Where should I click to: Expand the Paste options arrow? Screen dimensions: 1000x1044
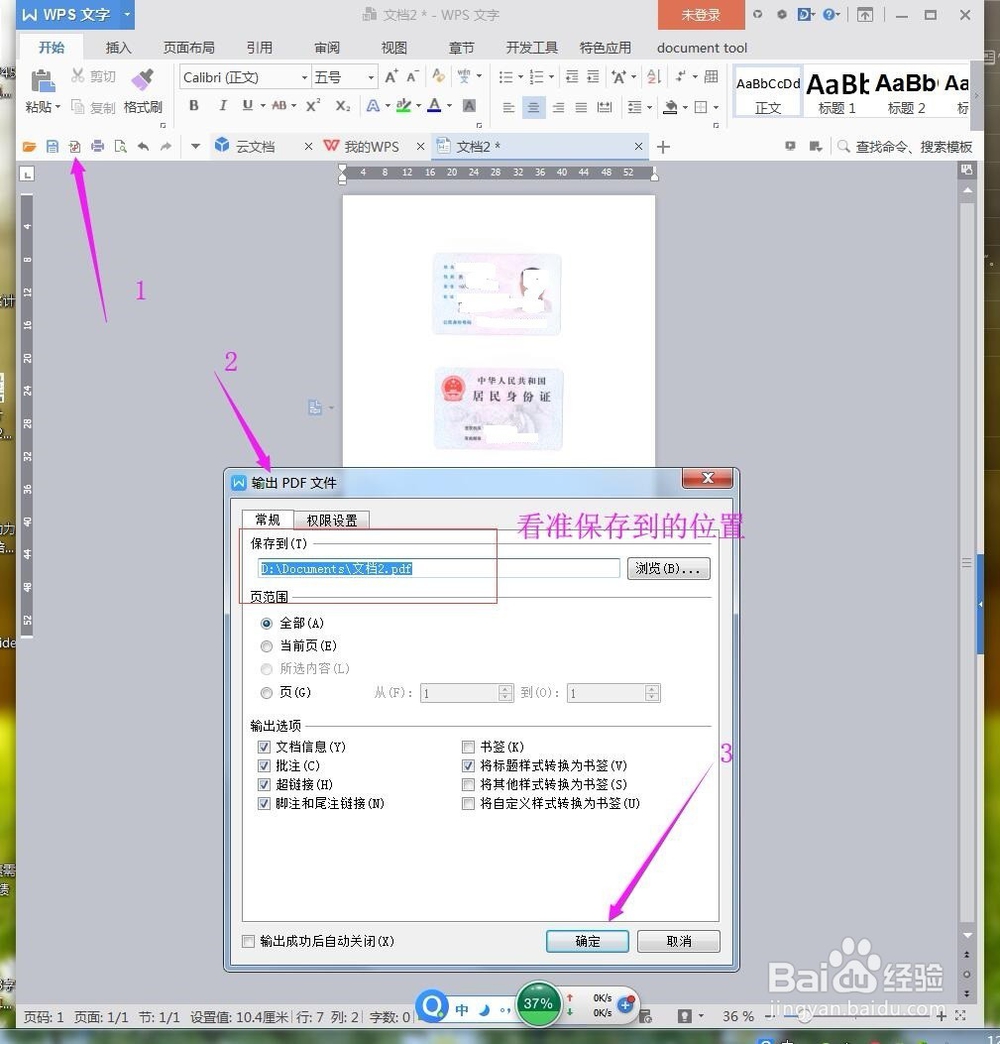click(x=58, y=107)
